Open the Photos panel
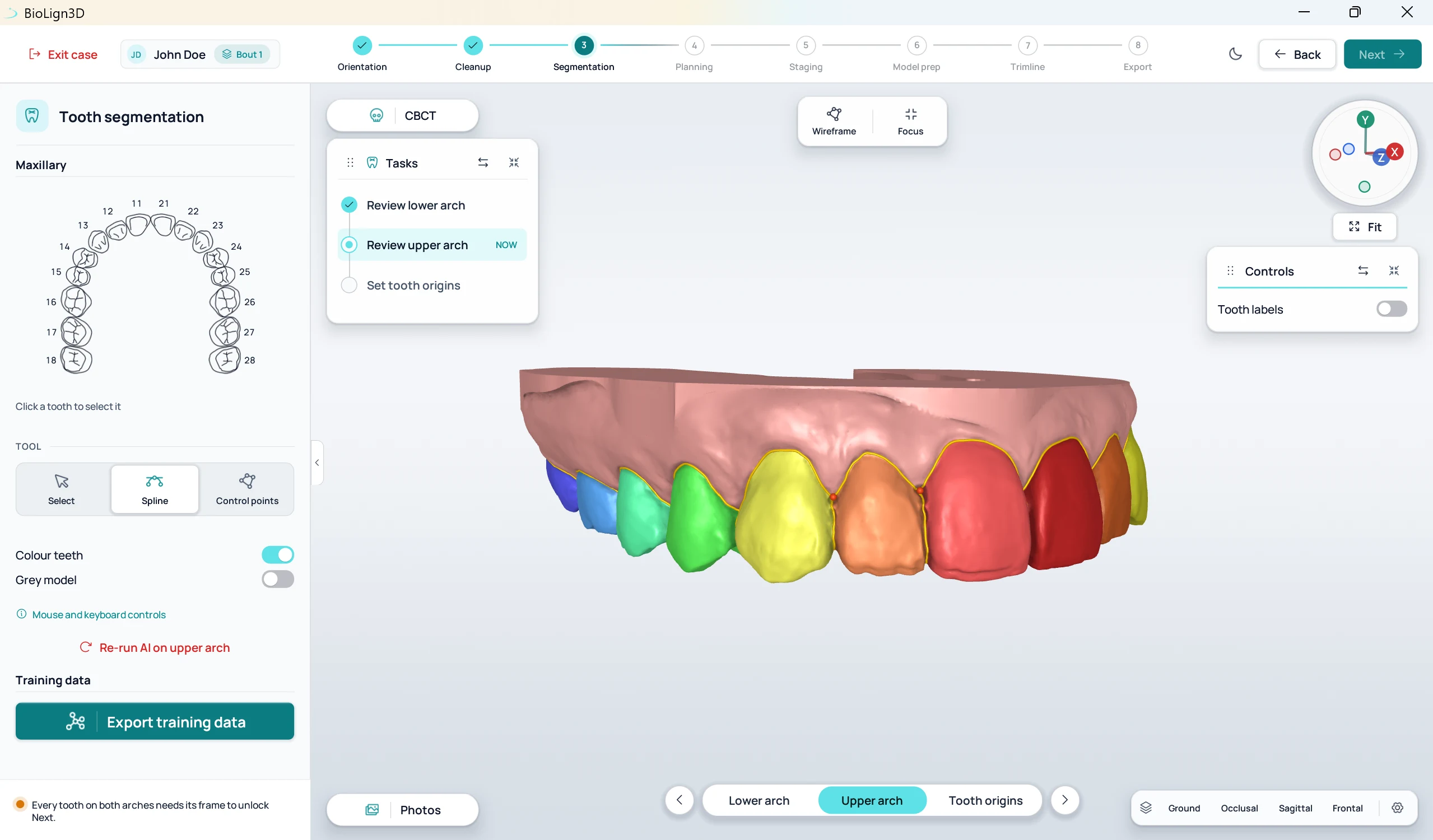Image resolution: width=1433 pixels, height=840 pixels. tap(403, 809)
